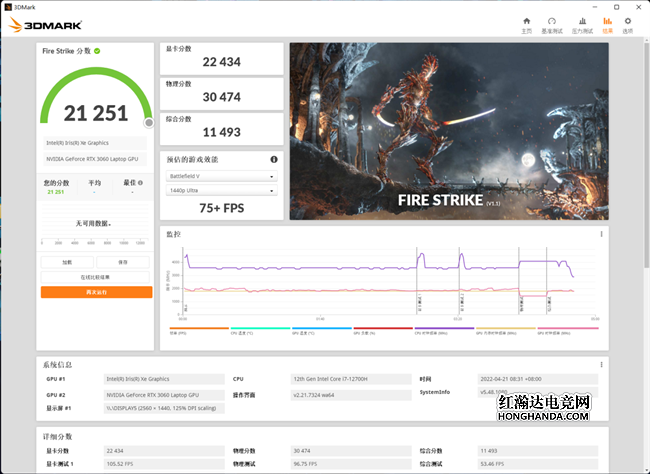Open the three-dot menu in 系统信息 panel

pyautogui.click(x=601, y=364)
